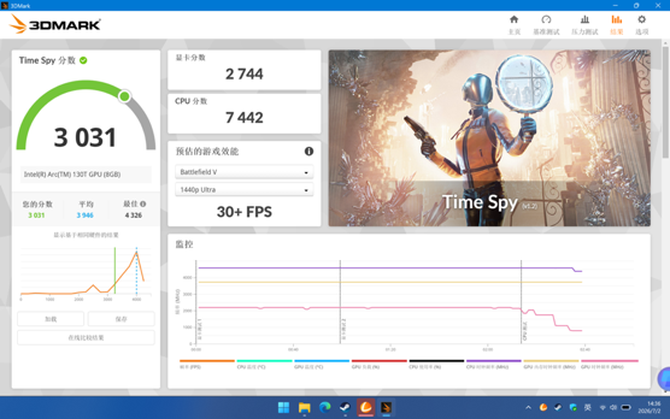Go to the 主页 home icon
Screen dimensions: 670x419
(514, 20)
